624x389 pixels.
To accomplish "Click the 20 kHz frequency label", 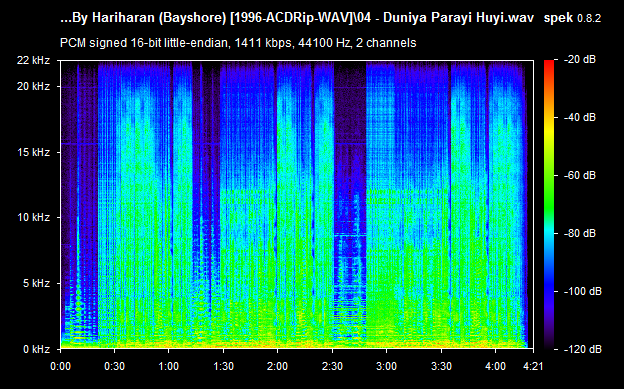I will (x=34, y=86).
